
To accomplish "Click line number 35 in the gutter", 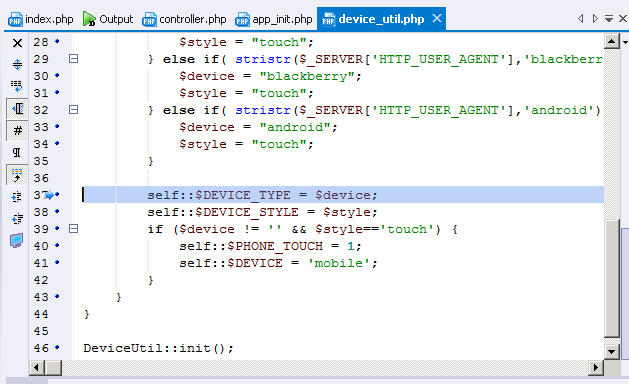I will click(x=41, y=161).
